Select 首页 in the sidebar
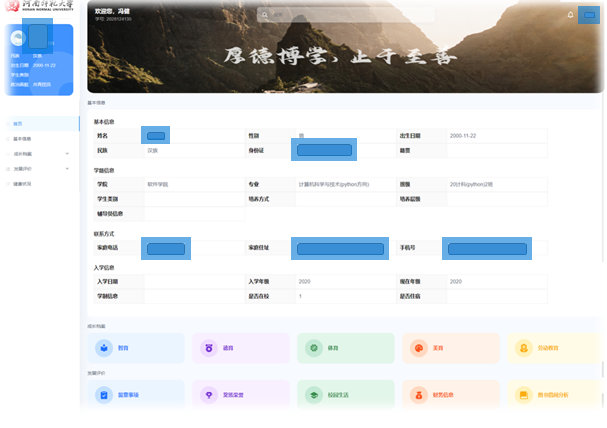607x428 pixels. click(18, 124)
